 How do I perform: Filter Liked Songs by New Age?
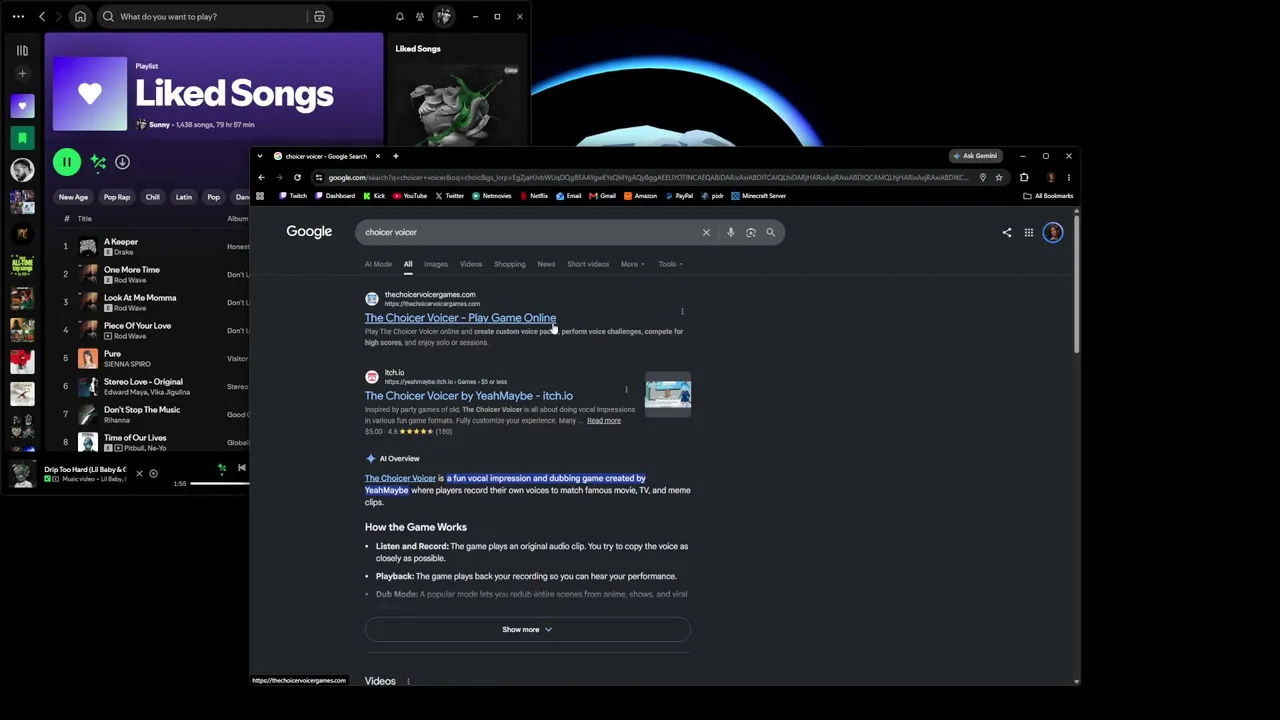coord(73,197)
